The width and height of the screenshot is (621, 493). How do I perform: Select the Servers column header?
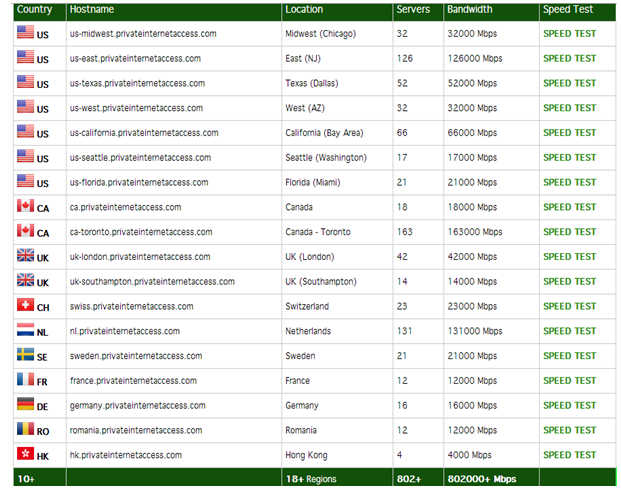coord(413,10)
